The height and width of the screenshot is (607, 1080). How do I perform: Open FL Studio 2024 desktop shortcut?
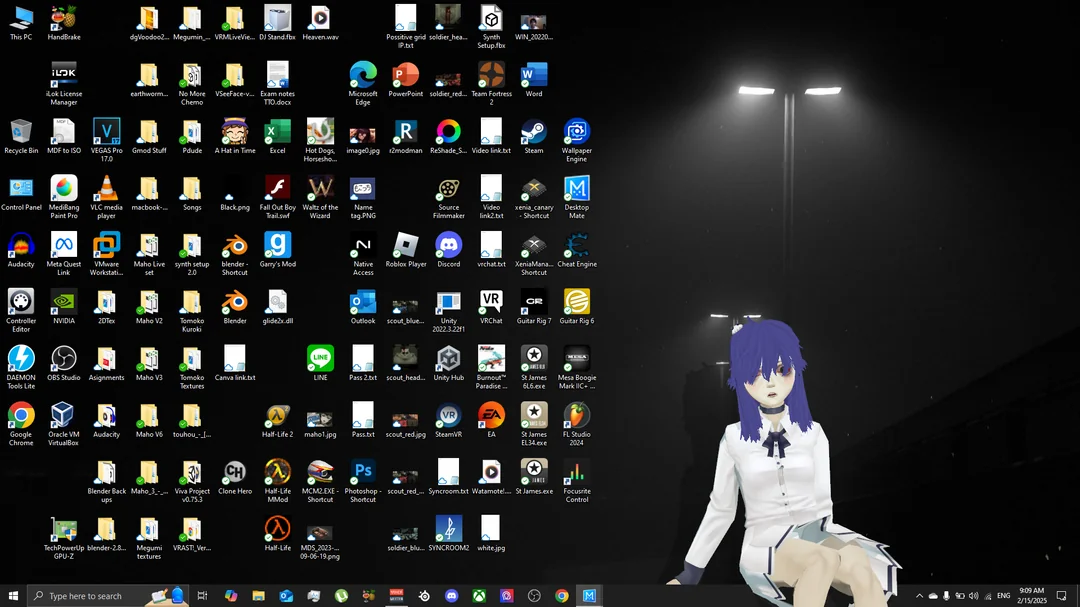(x=577, y=424)
